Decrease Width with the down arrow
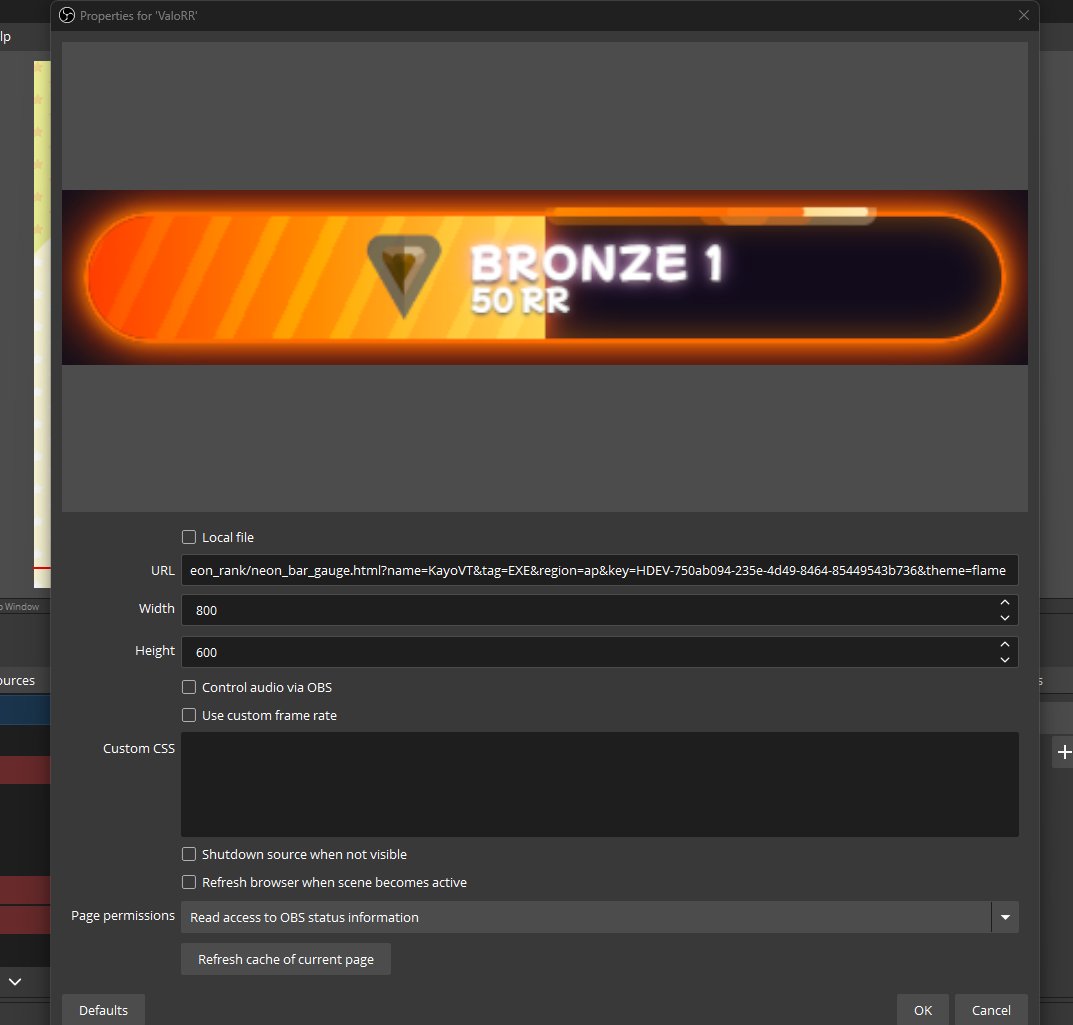1073x1025 pixels. pyautogui.click(x=1005, y=618)
